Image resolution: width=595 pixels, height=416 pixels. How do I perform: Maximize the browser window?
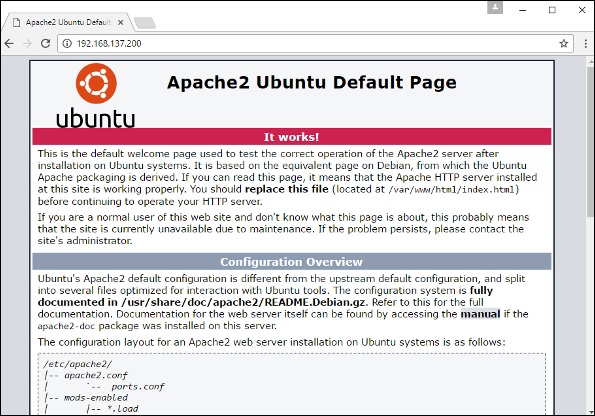pyautogui.click(x=552, y=10)
